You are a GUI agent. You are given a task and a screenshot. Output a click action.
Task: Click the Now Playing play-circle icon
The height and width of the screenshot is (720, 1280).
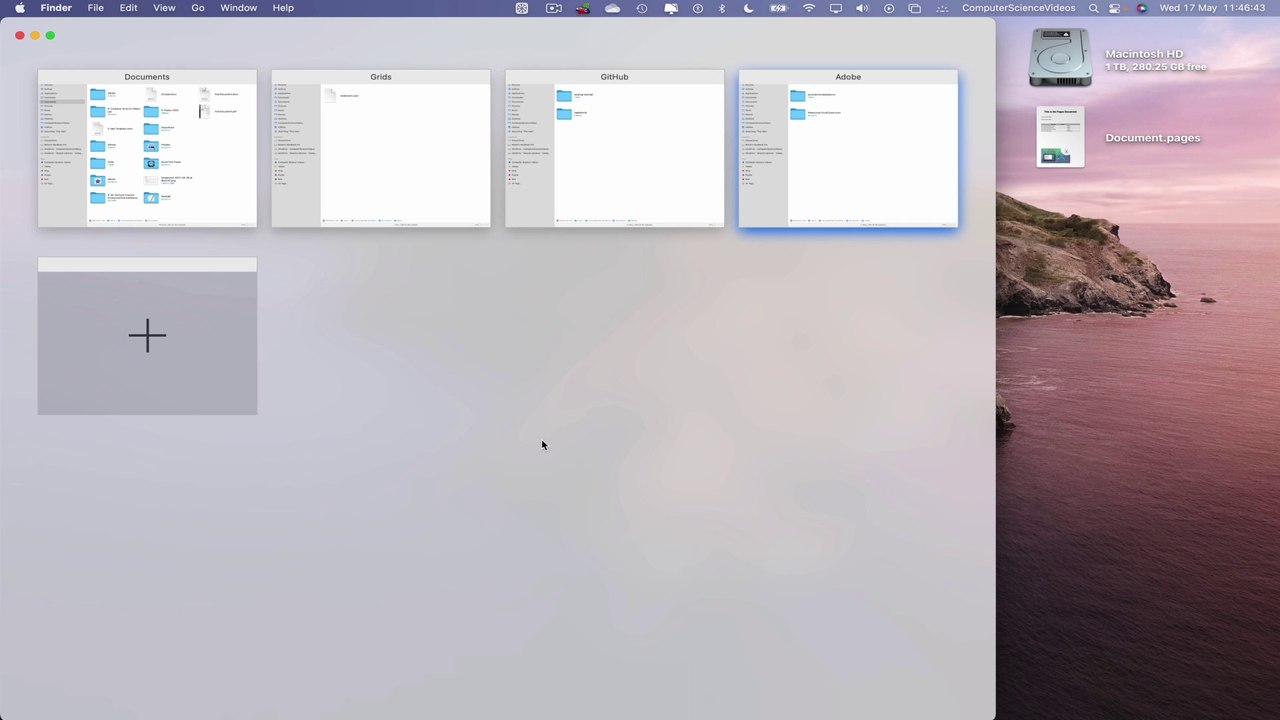(x=889, y=8)
